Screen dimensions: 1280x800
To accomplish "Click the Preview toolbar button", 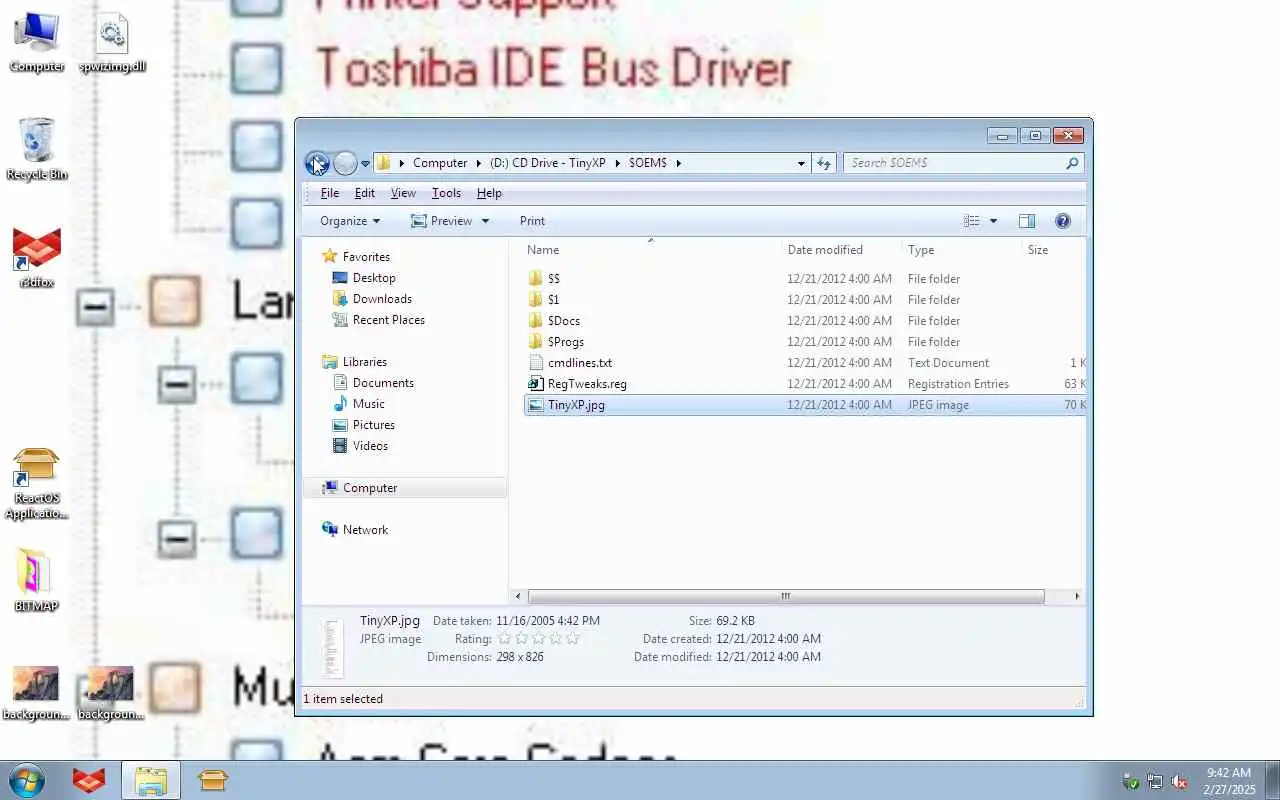I will [x=441, y=221].
